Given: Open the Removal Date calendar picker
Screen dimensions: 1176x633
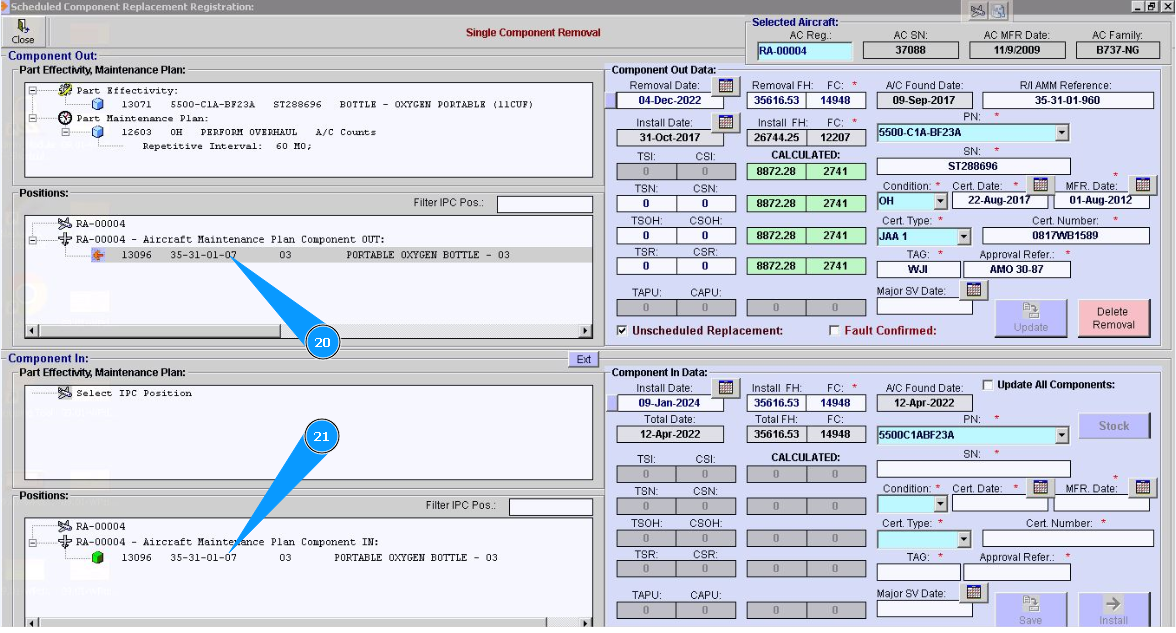Looking at the screenshot, I should (725, 86).
